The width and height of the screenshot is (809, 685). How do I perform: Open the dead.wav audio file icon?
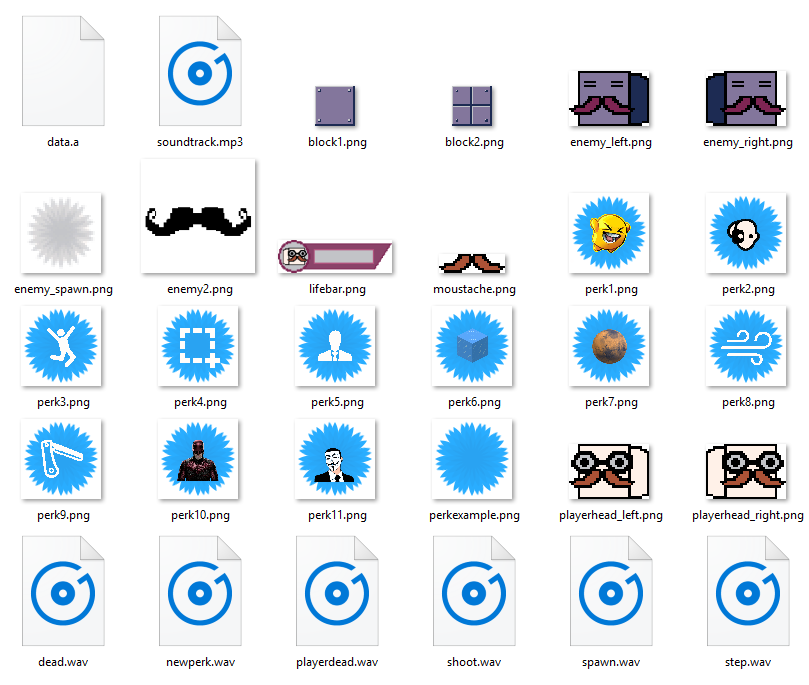point(63,591)
